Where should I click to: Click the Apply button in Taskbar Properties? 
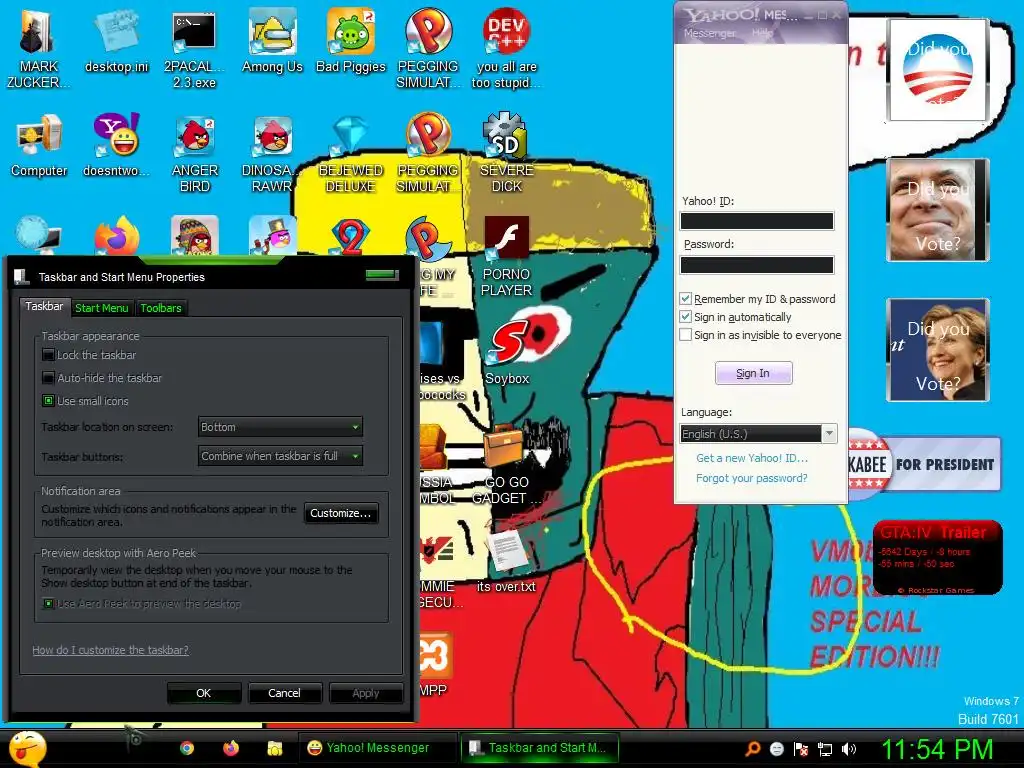(x=366, y=693)
